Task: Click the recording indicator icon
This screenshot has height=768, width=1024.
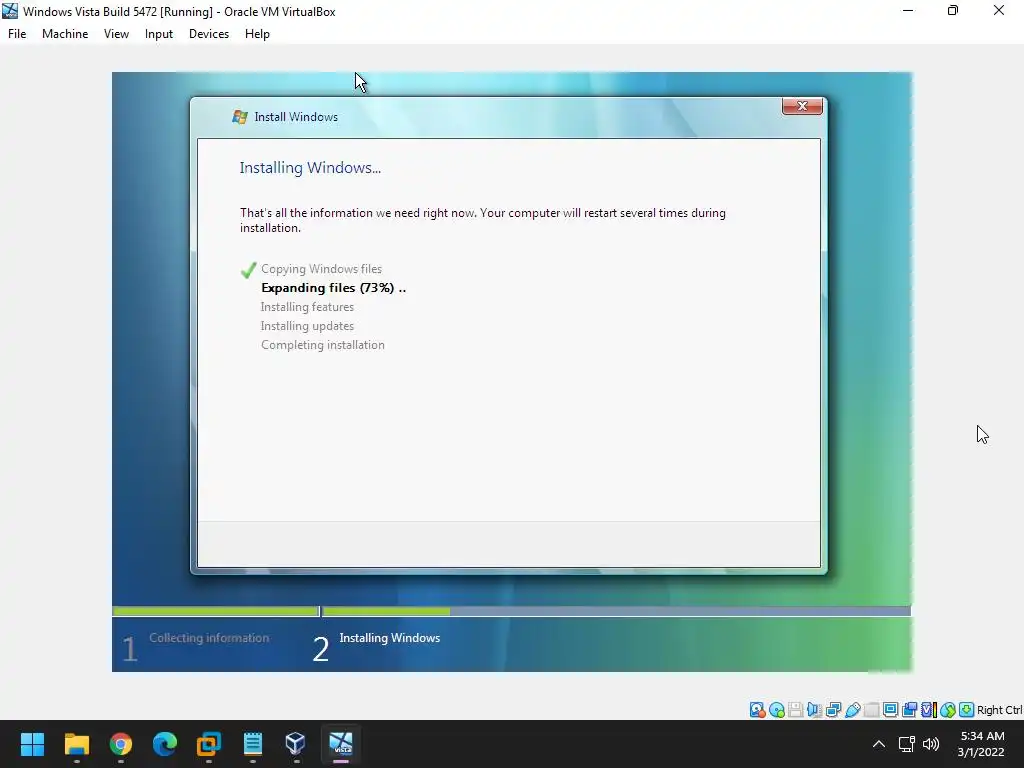Action: coord(909,710)
